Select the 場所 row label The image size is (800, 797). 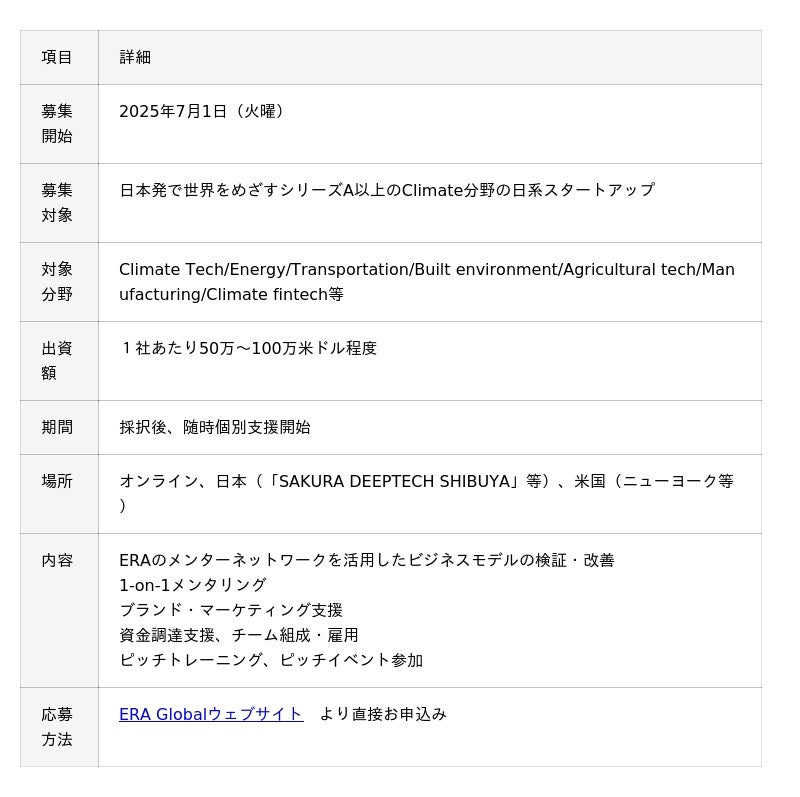(x=57, y=481)
